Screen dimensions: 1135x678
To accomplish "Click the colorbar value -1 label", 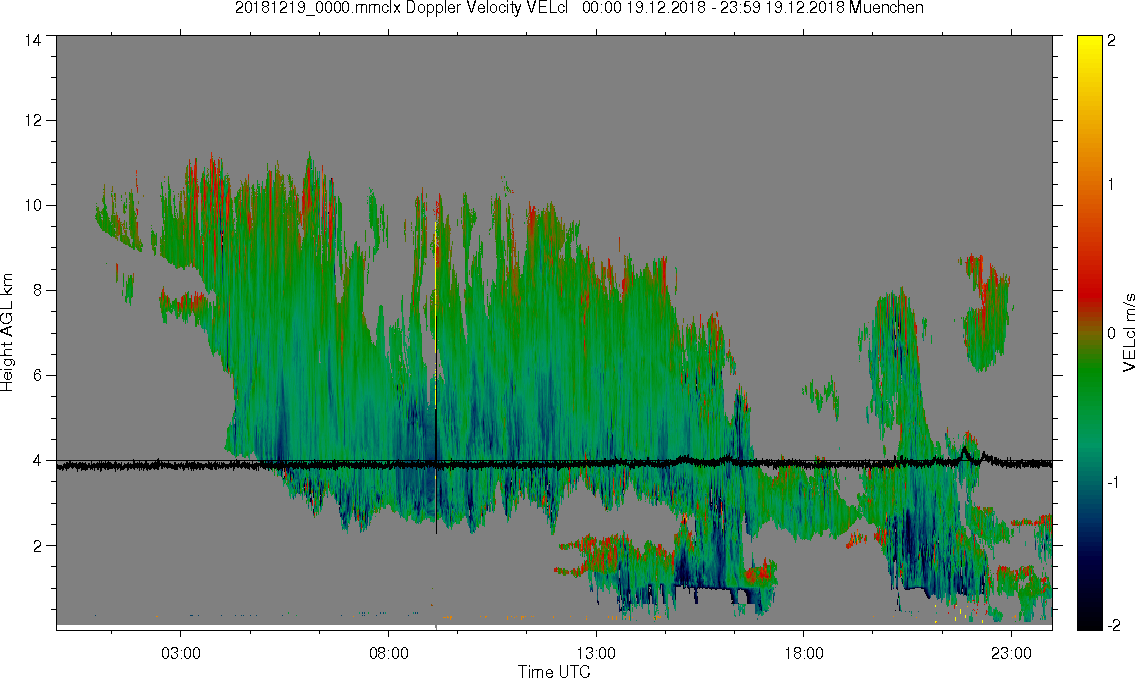I will [1112, 483].
